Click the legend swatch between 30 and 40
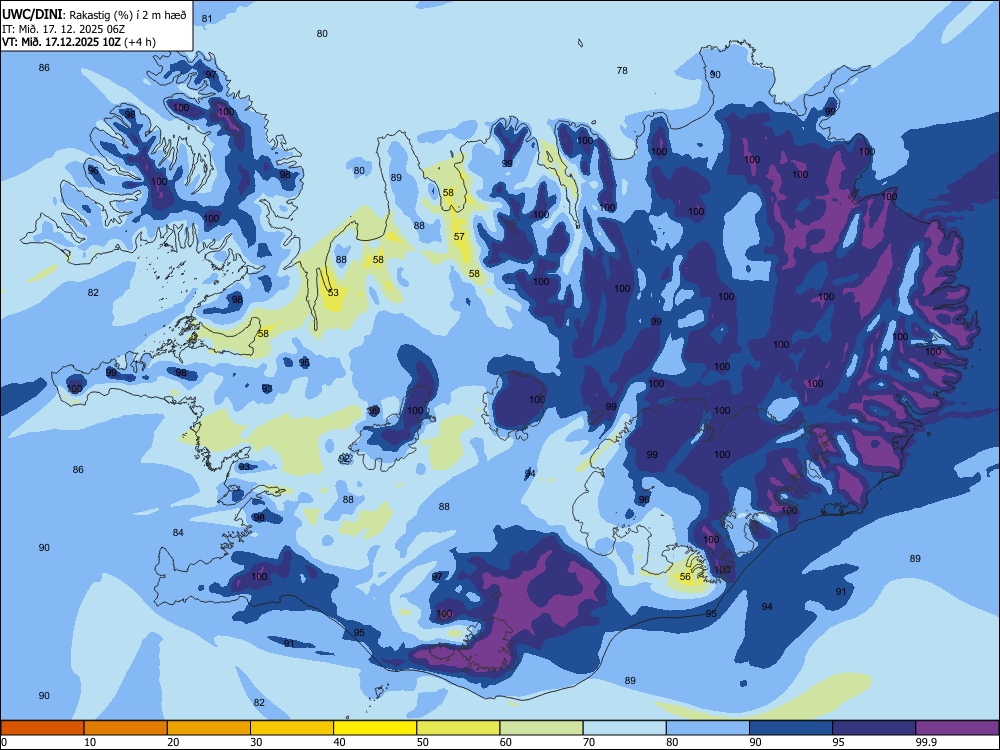Screen dimensions: 1000x750 [292, 728]
